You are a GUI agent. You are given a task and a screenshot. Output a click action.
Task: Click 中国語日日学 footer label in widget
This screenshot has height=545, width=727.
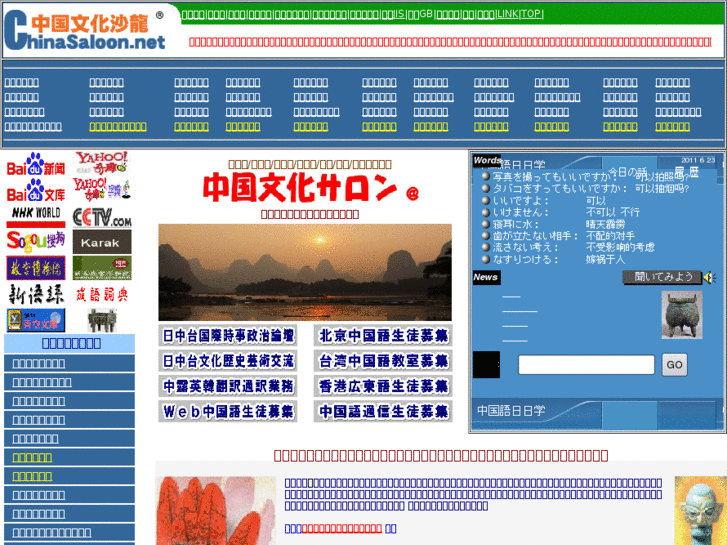511,410
